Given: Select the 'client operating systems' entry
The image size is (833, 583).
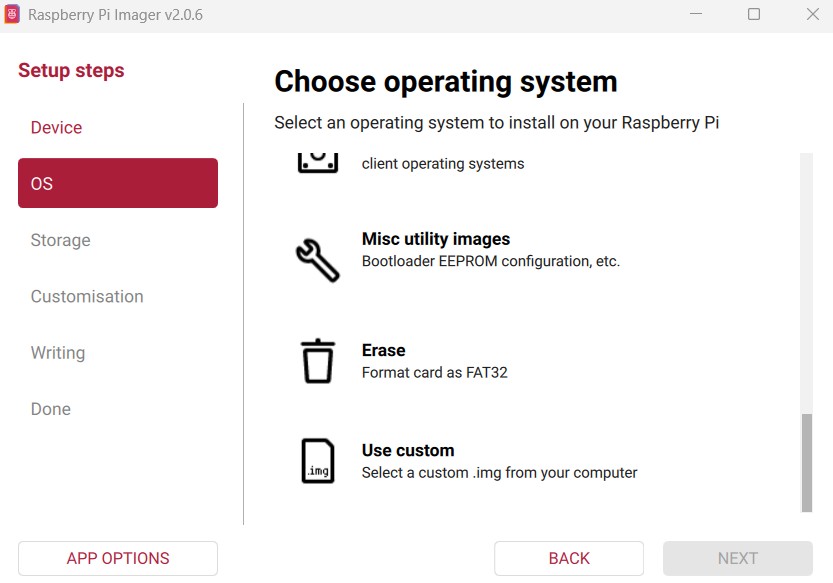Looking at the screenshot, I should (x=442, y=164).
